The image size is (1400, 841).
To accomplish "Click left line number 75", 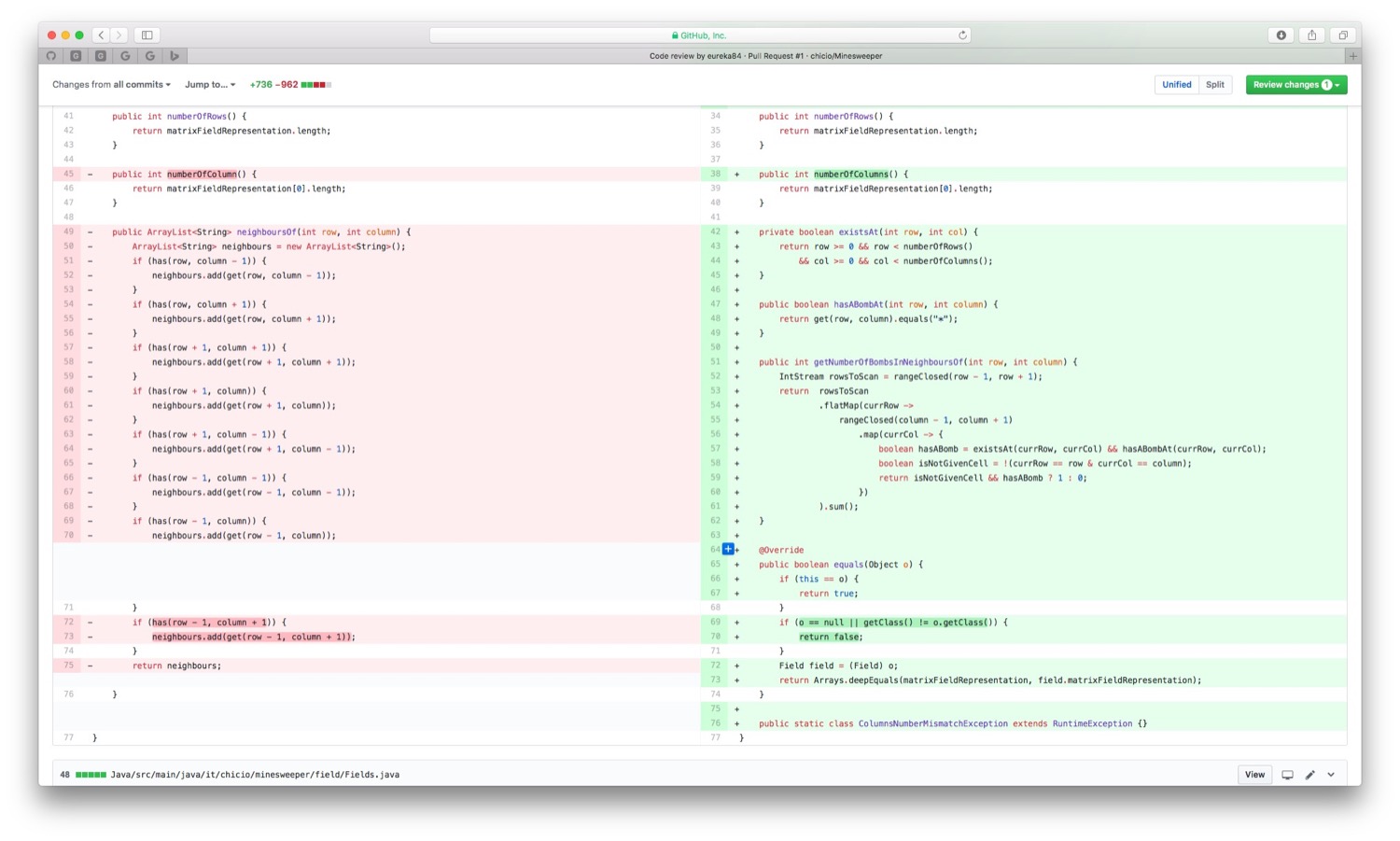I will click(x=68, y=666).
